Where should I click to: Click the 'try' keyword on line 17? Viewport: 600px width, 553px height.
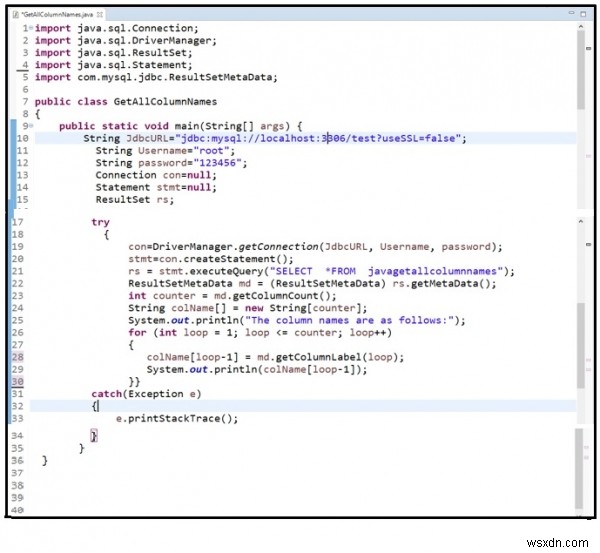[100, 222]
